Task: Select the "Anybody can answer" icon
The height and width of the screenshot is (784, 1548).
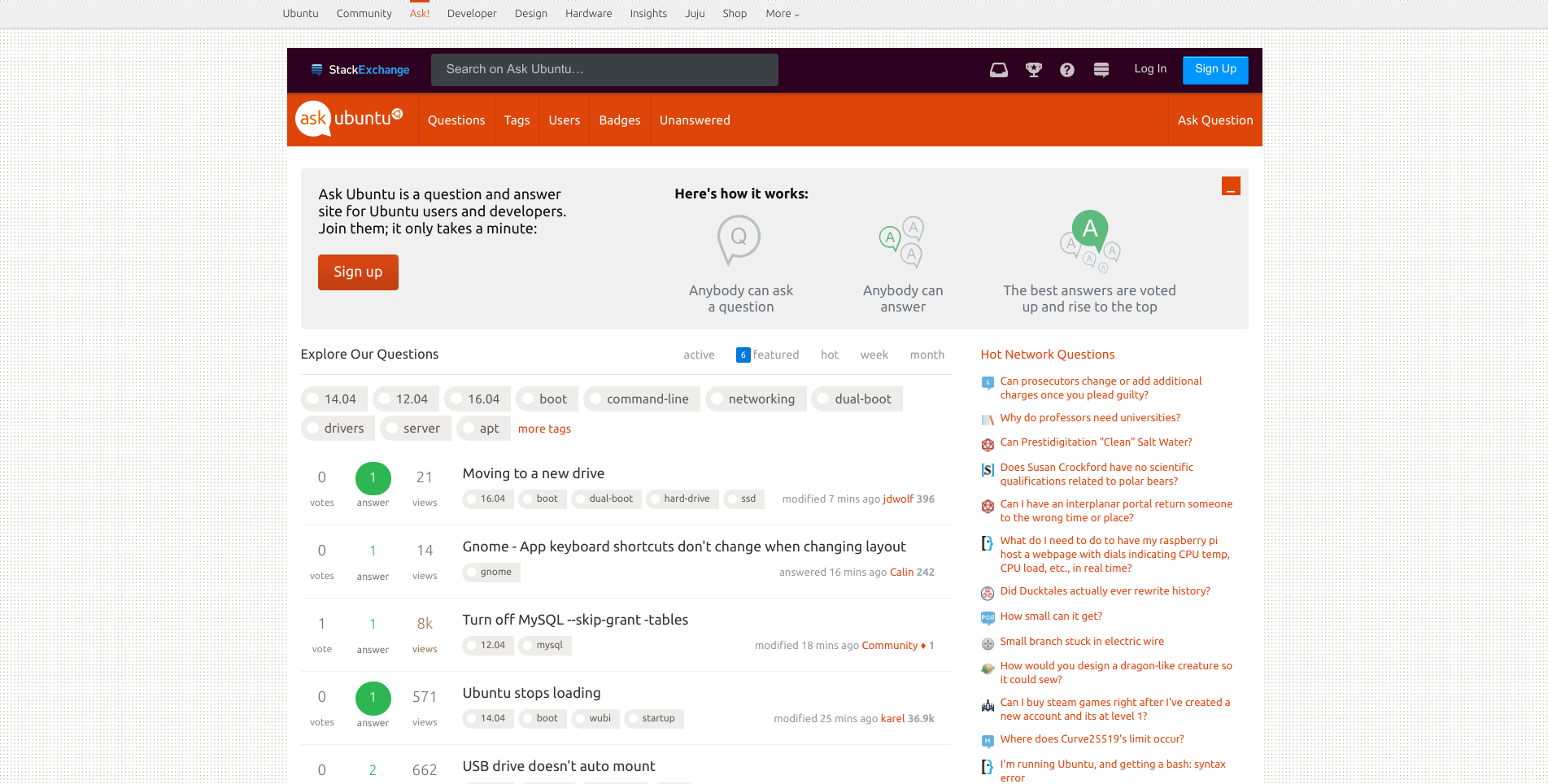Action: click(901, 242)
